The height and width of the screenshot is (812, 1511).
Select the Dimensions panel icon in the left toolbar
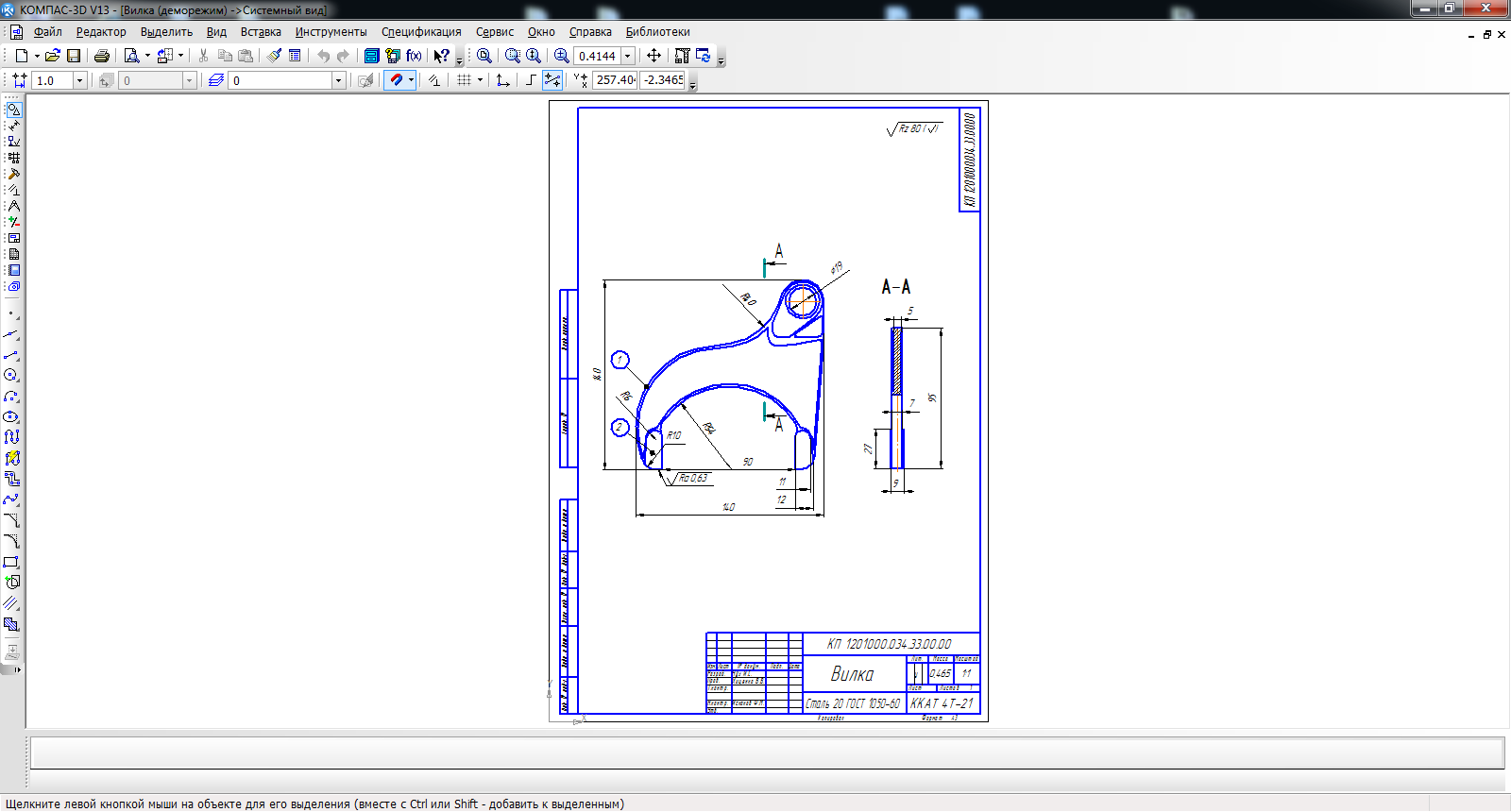[13, 126]
